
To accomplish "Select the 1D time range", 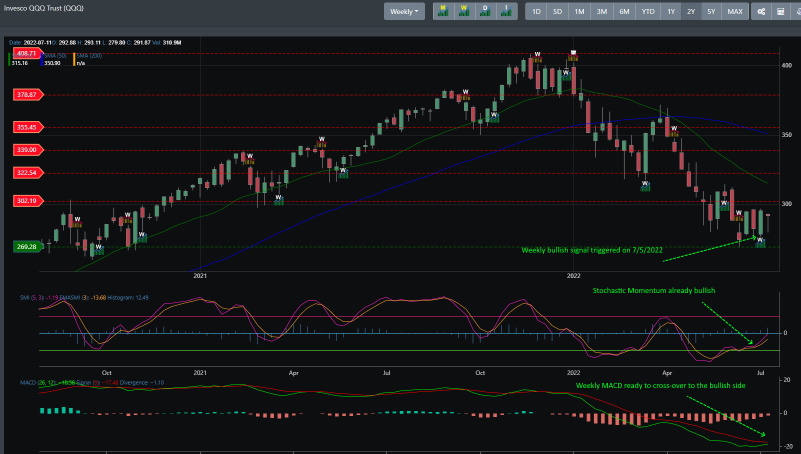I will tap(536, 11).
